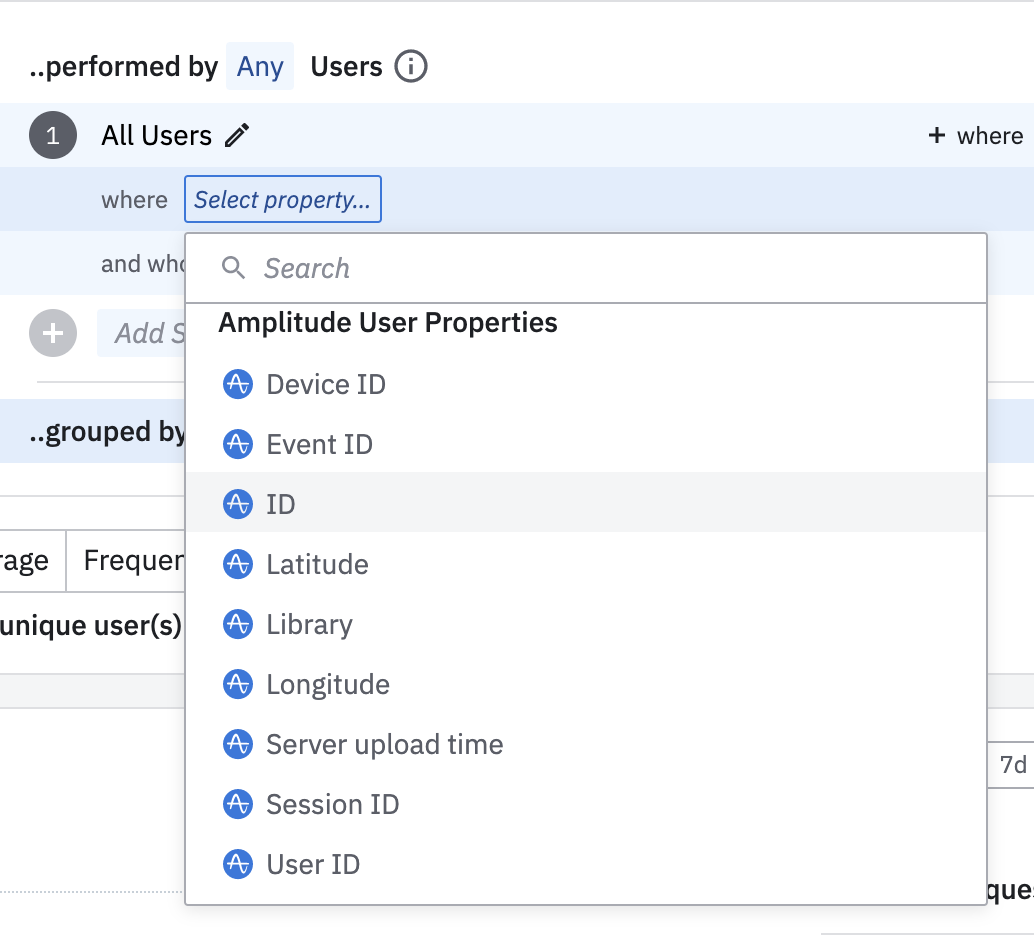This screenshot has height=936, width=1034.
Task: Click Amplitude icon beside Device ID
Action: (x=237, y=384)
